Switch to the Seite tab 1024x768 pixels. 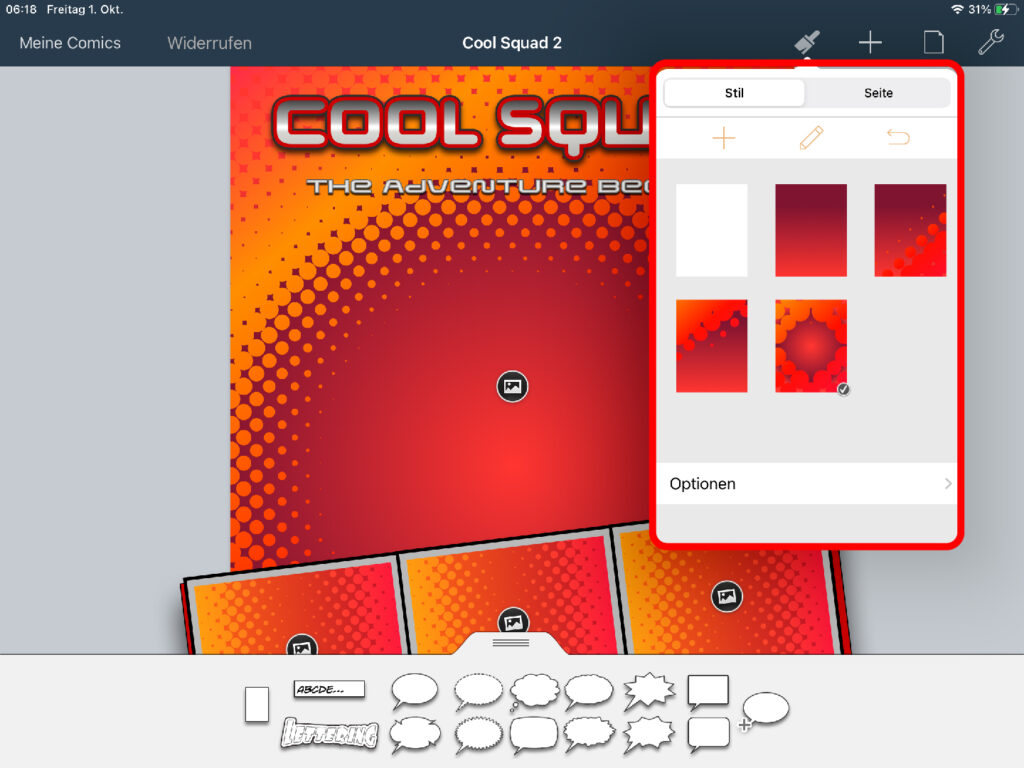[x=878, y=93]
